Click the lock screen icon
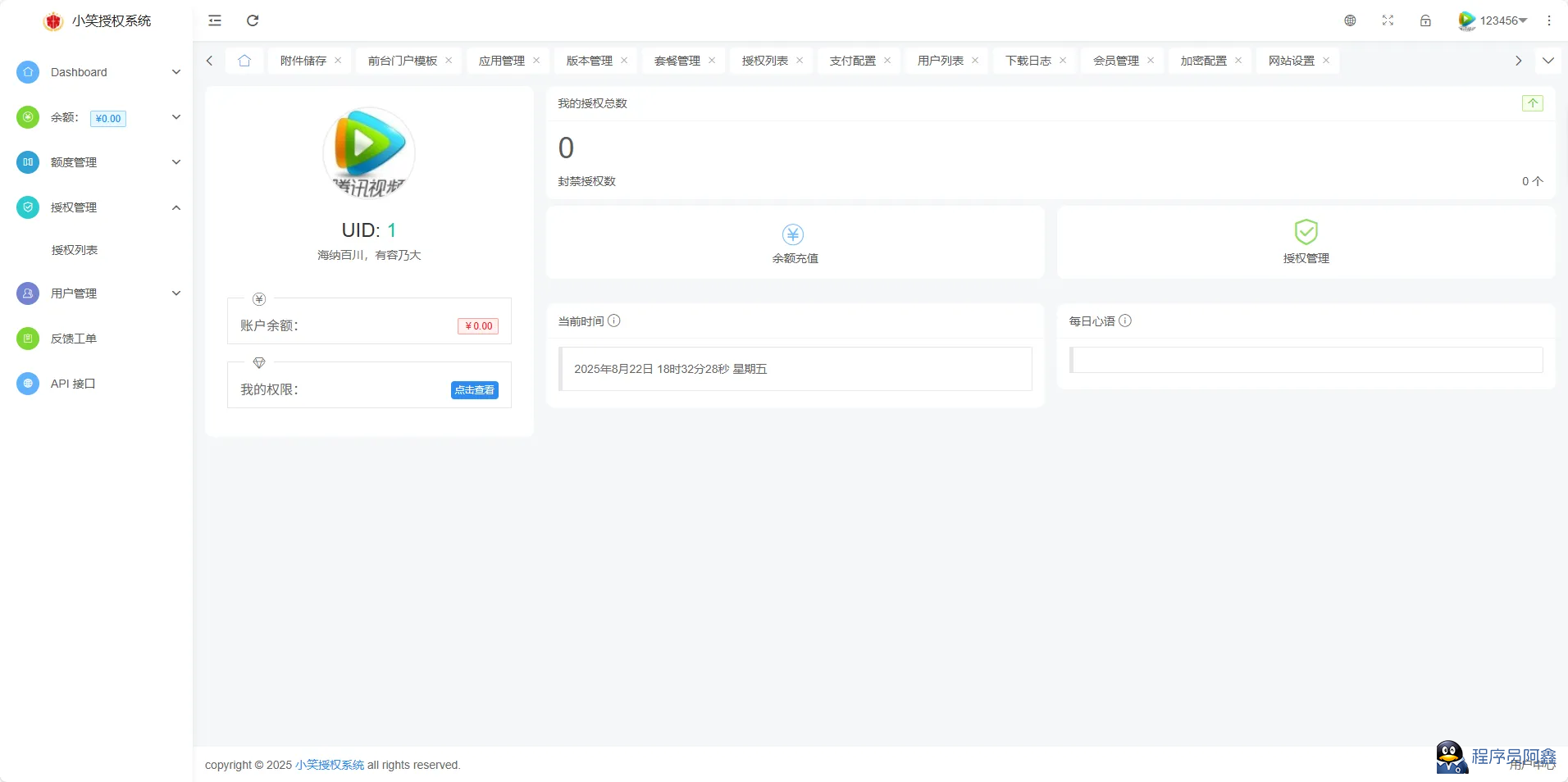The height and width of the screenshot is (782, 1568). pos(1425,20)
